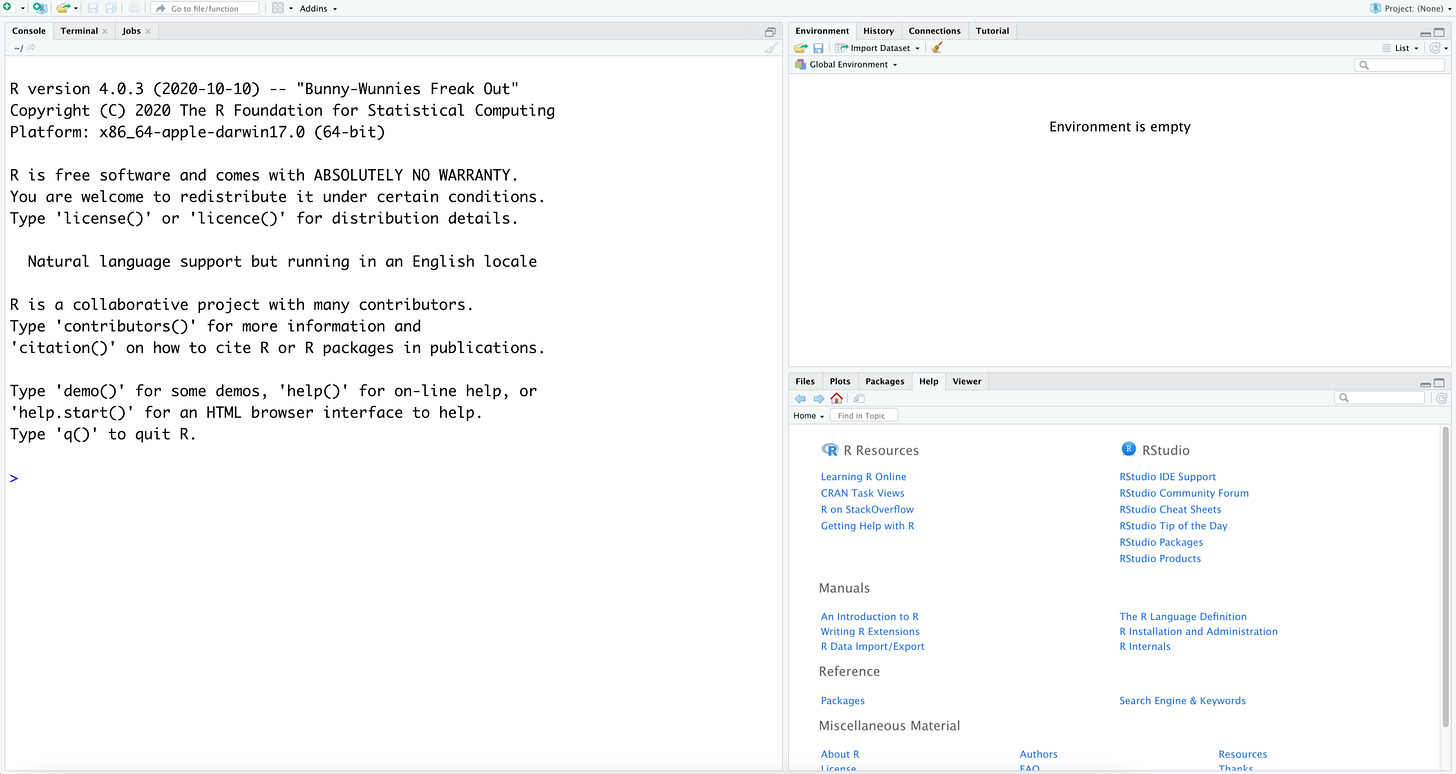Click the New File plus icon

[7, 7]
